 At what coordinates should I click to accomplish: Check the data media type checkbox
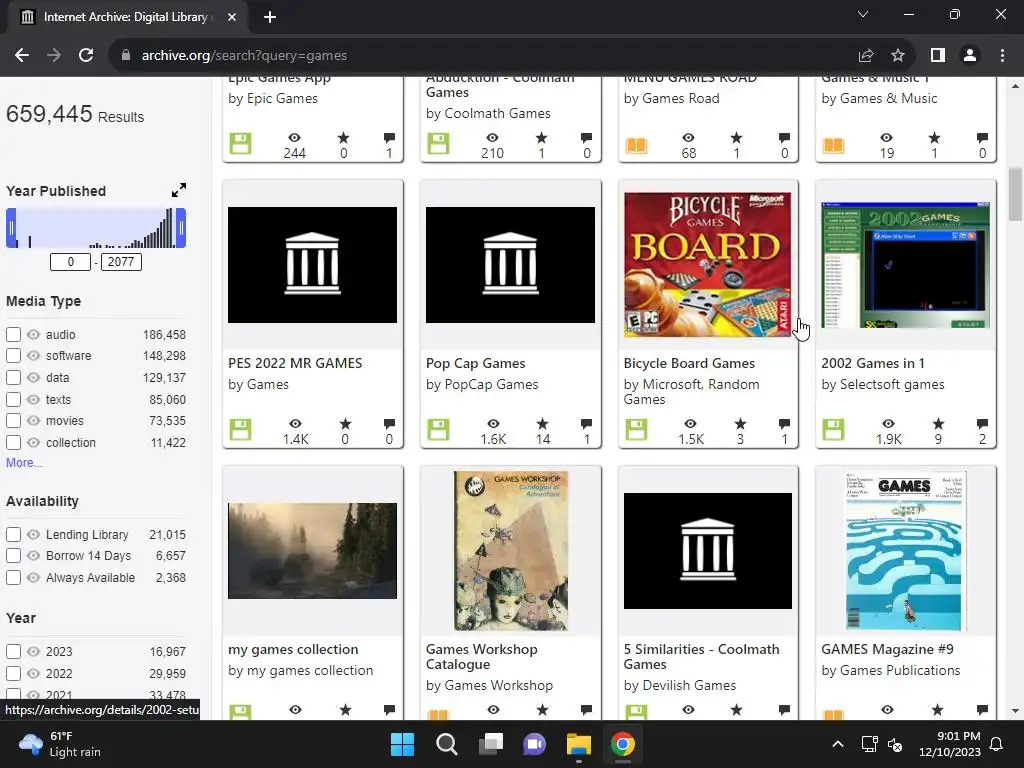13,377
